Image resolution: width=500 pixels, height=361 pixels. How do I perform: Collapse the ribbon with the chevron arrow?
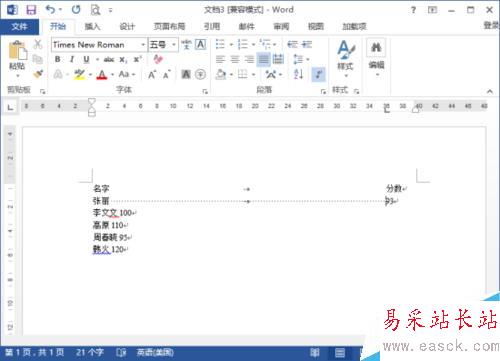[x=490, y=91]
